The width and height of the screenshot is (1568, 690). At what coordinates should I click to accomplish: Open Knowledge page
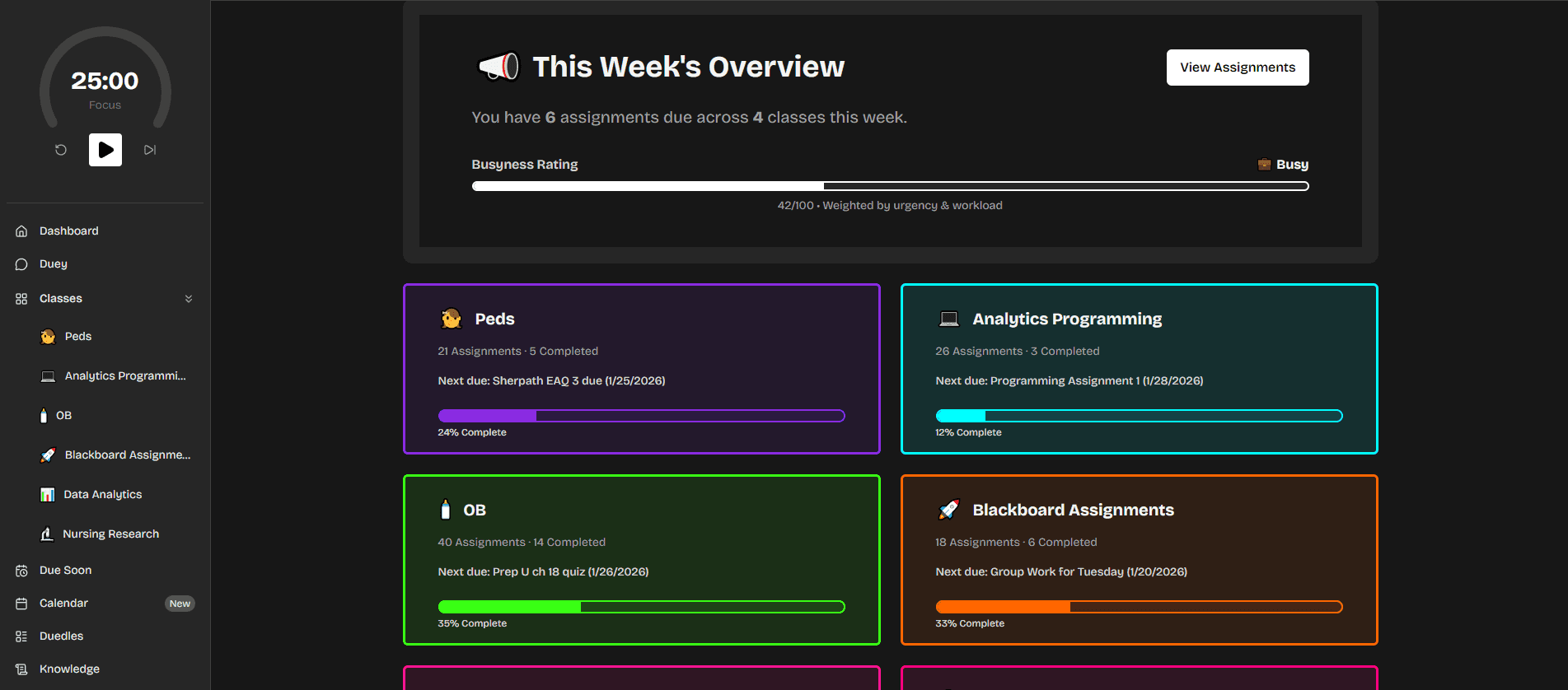coord(70,669)
